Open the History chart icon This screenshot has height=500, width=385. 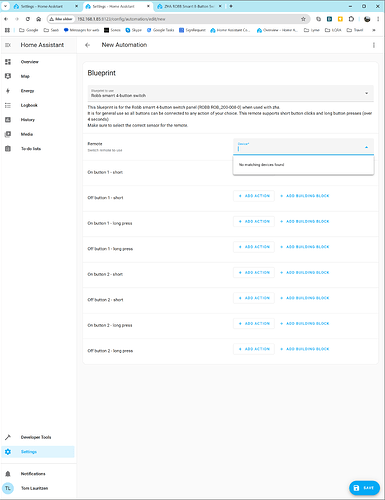(x=8, y=120)
